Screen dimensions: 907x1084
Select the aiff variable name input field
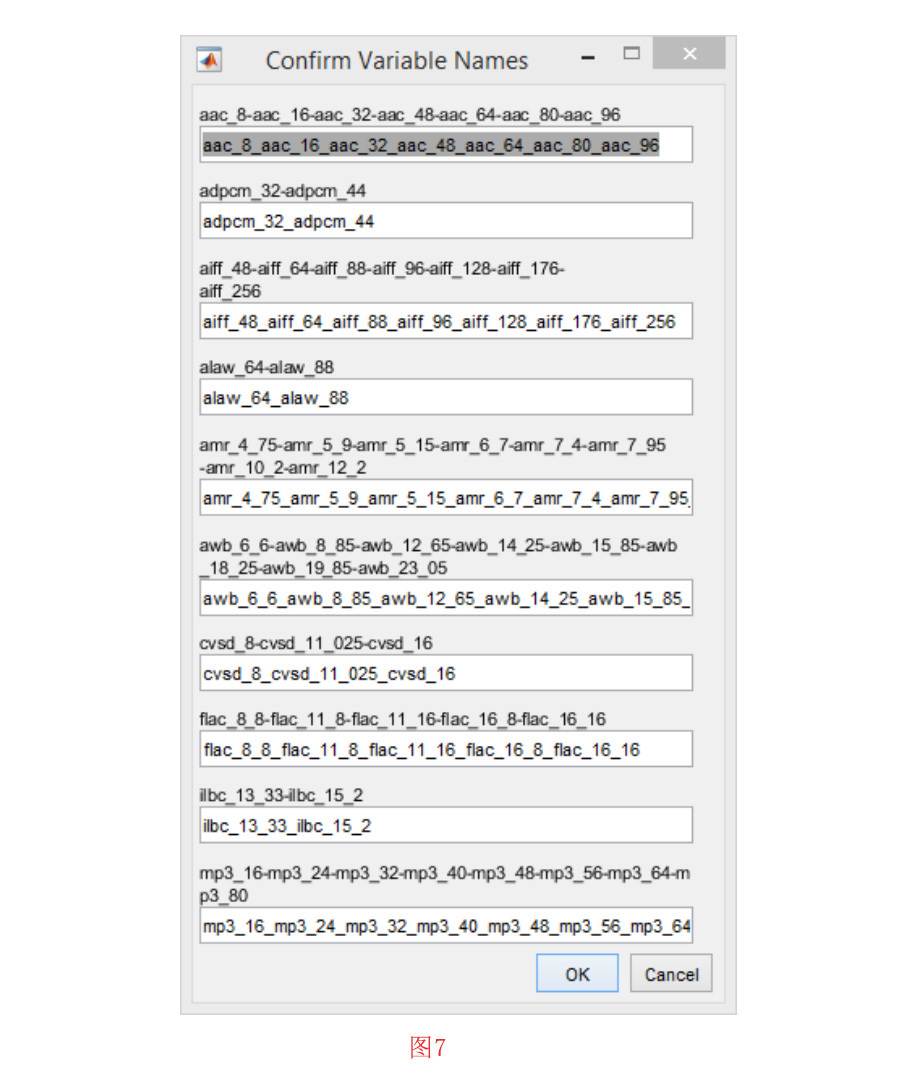(445, 322)
